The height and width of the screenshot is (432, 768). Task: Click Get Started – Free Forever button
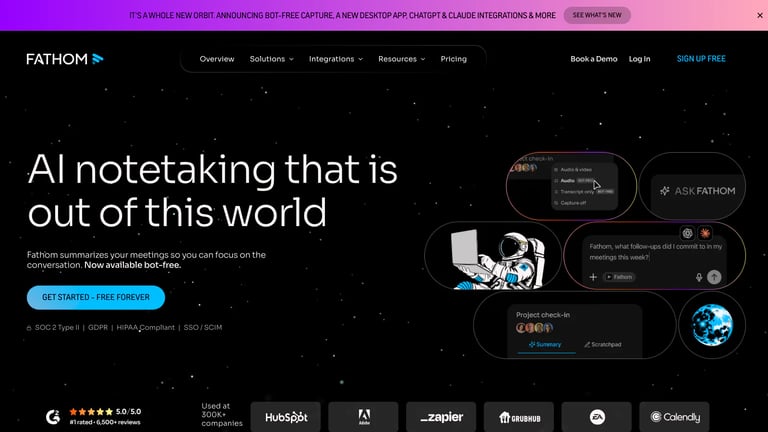[x=96, y=297]
